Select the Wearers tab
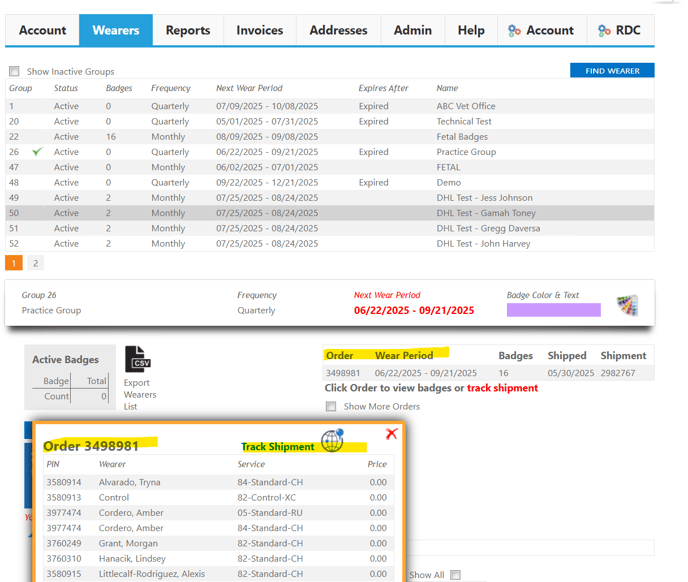 pyautogui.click(x=116, y=30)
